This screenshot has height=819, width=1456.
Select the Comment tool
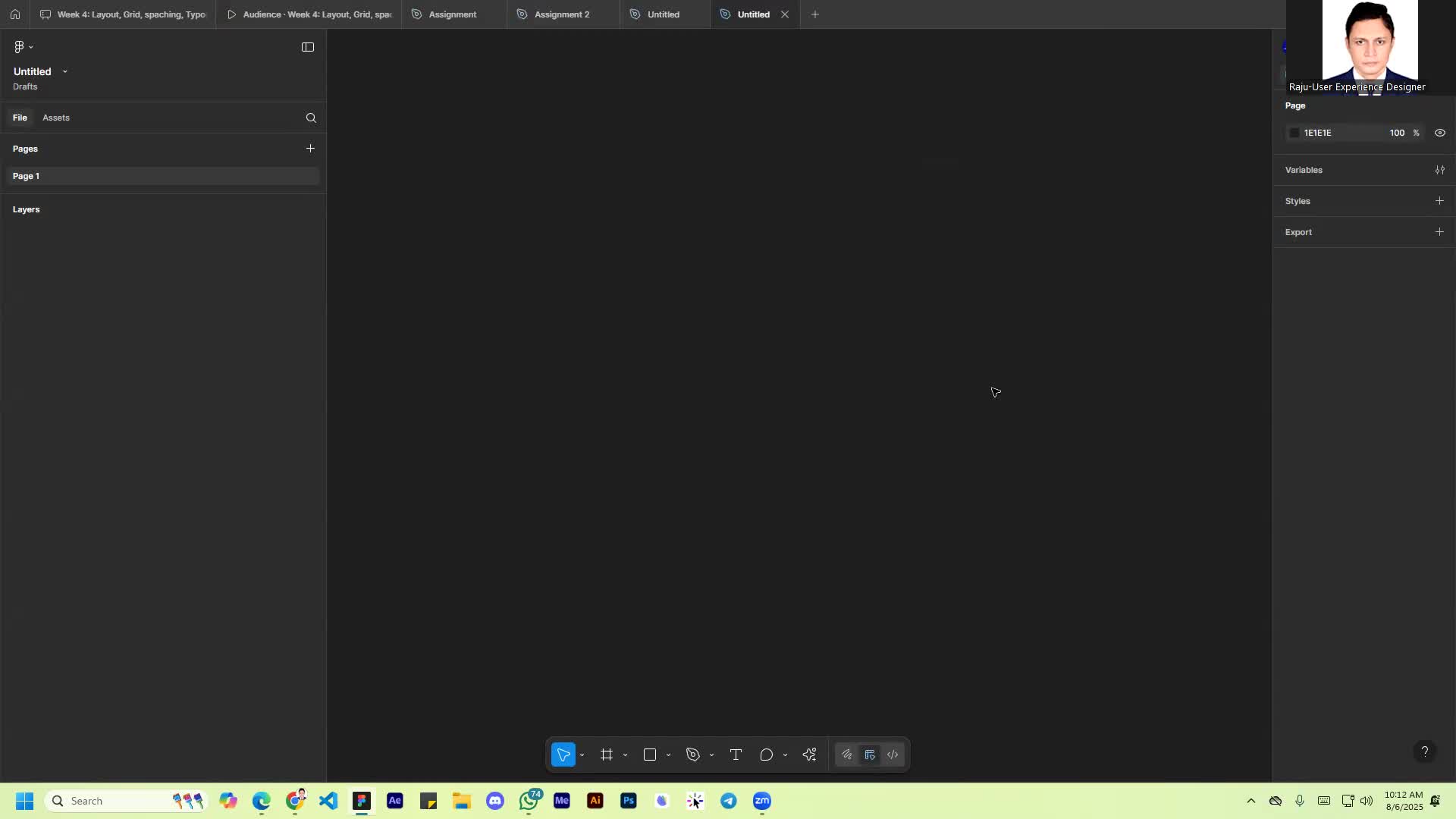pyautogui.click(x=767, y=755)
